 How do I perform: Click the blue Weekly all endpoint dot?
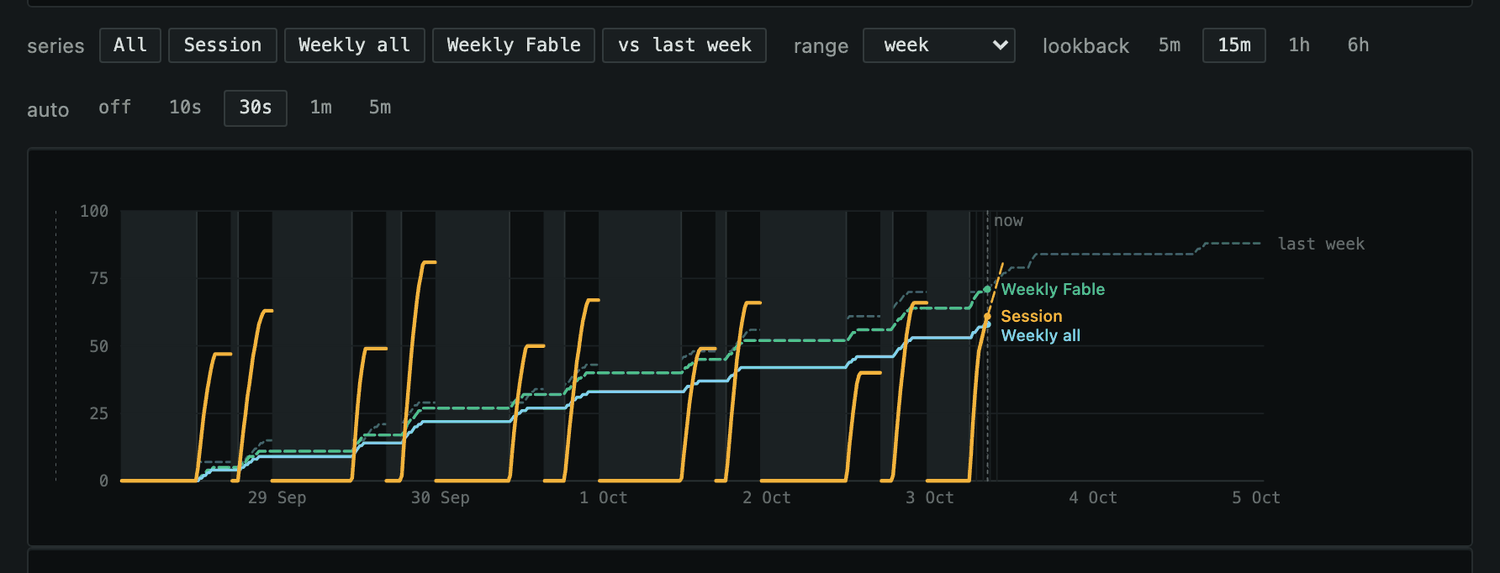987,324
